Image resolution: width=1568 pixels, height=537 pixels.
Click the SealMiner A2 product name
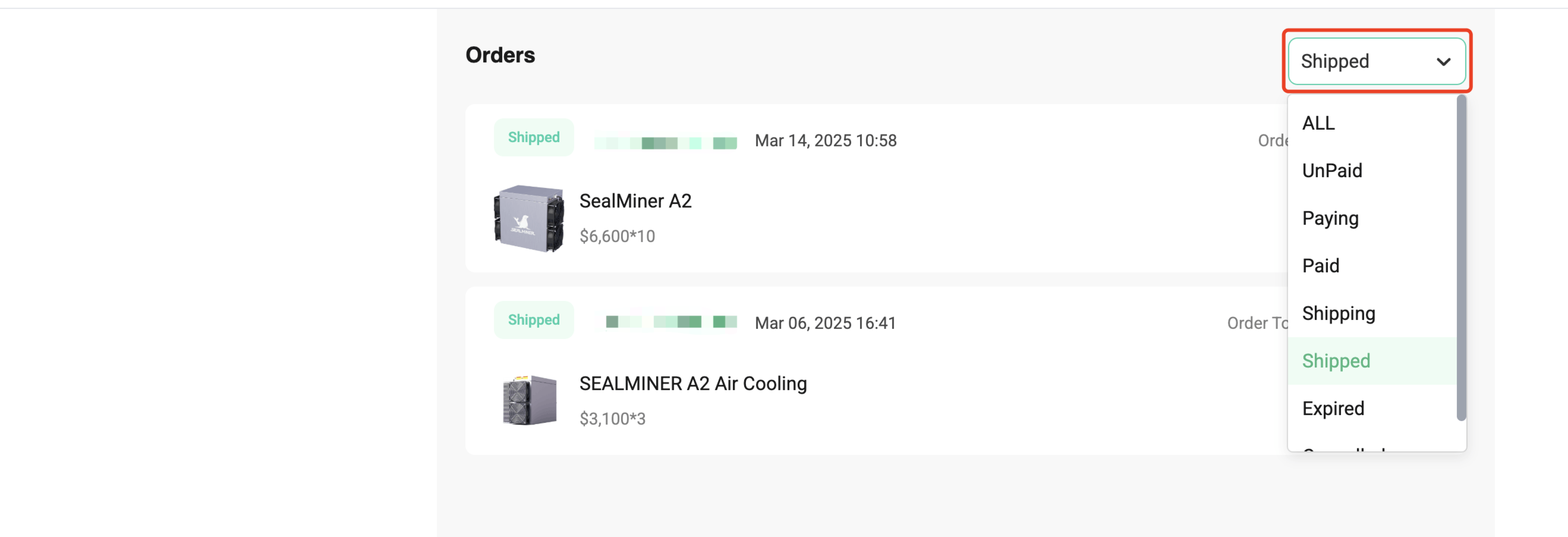pos(635,201)
